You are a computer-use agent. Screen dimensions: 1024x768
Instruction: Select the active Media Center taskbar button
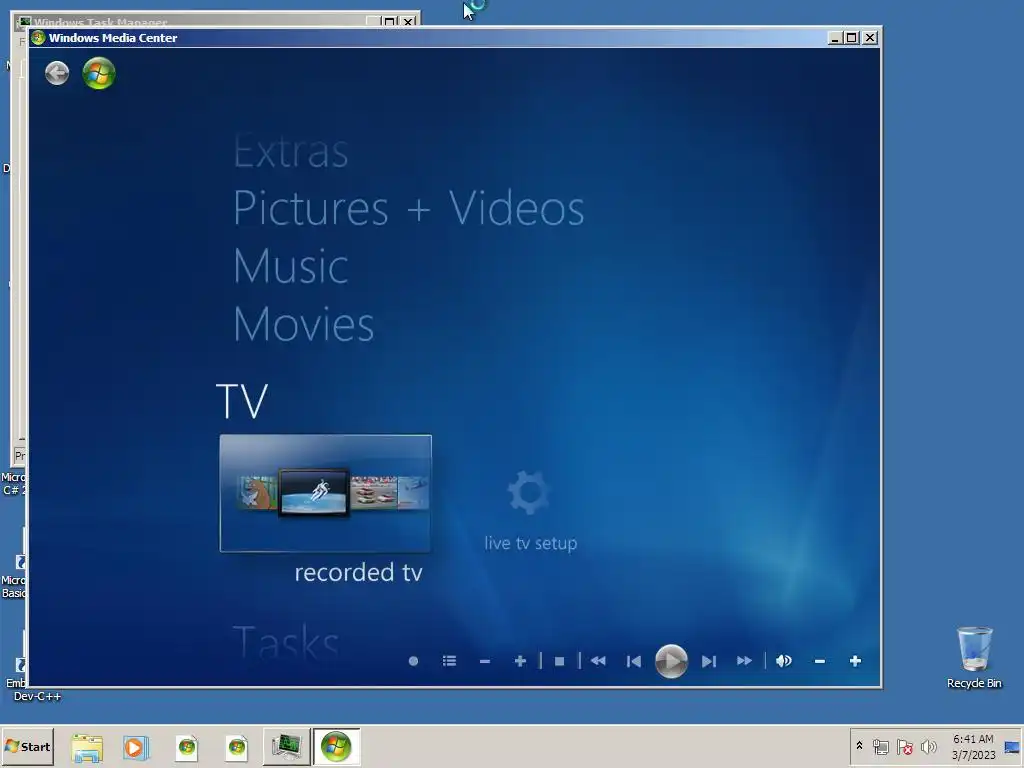[336, 747]
